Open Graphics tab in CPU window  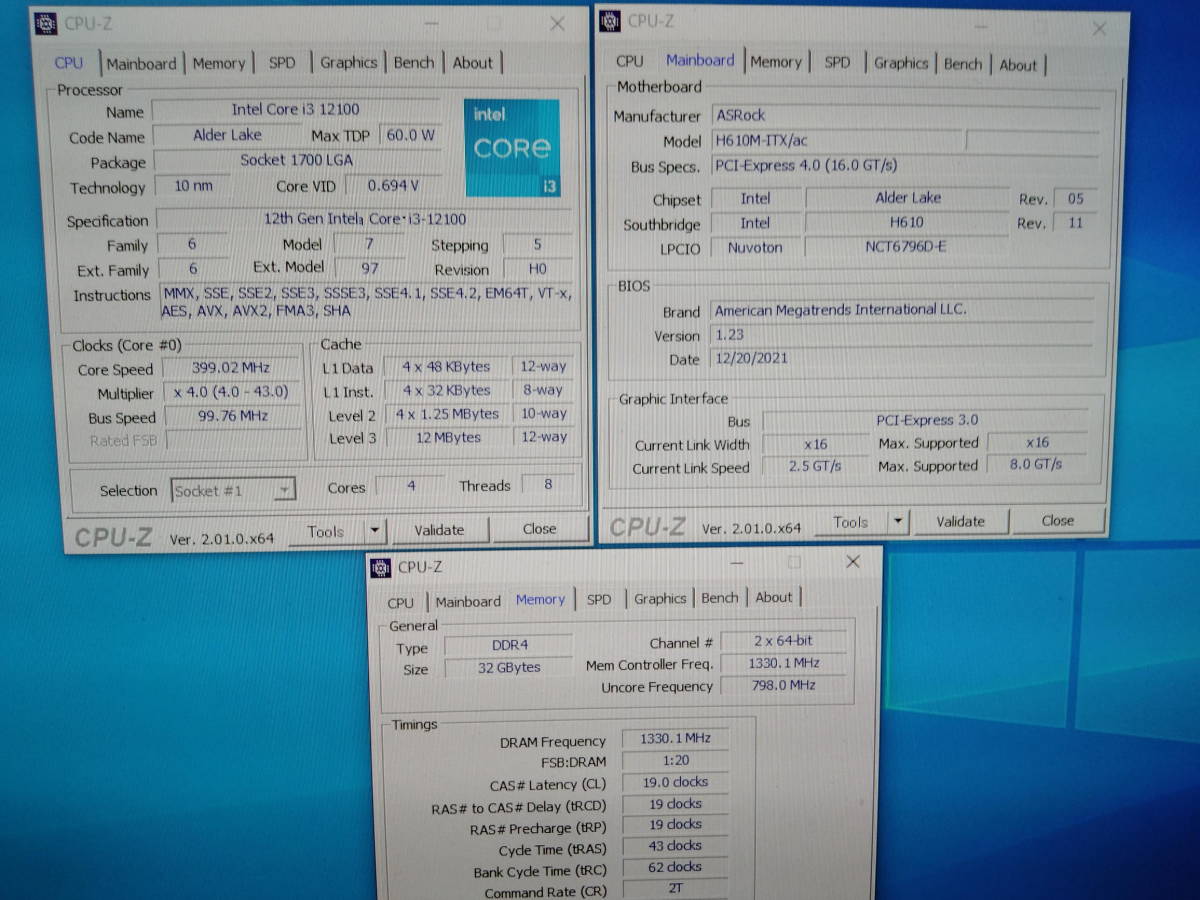point(349,62)
